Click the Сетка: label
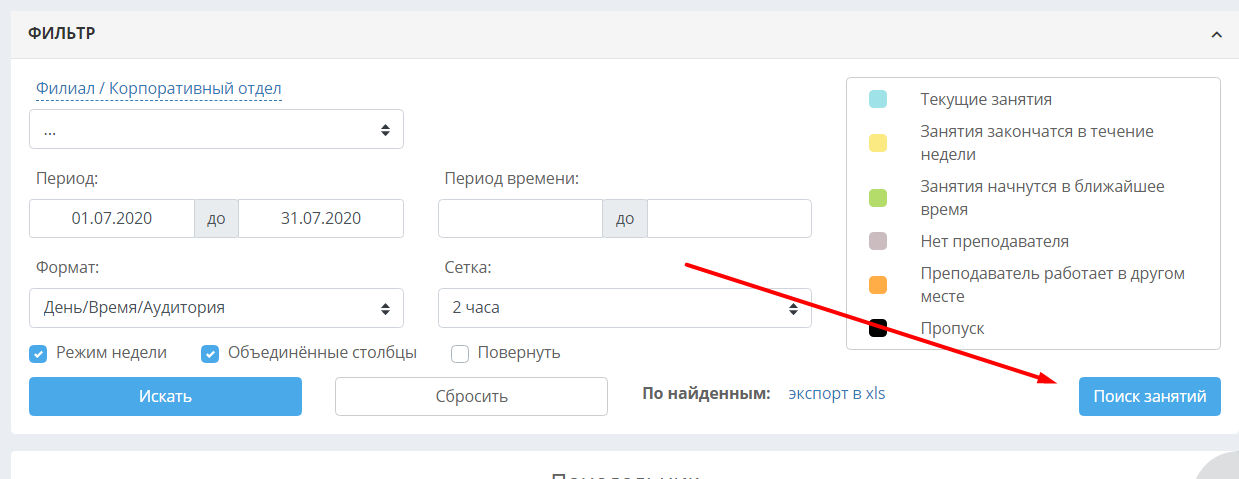Screen dimensions: 1239x479 pos(468,268)
